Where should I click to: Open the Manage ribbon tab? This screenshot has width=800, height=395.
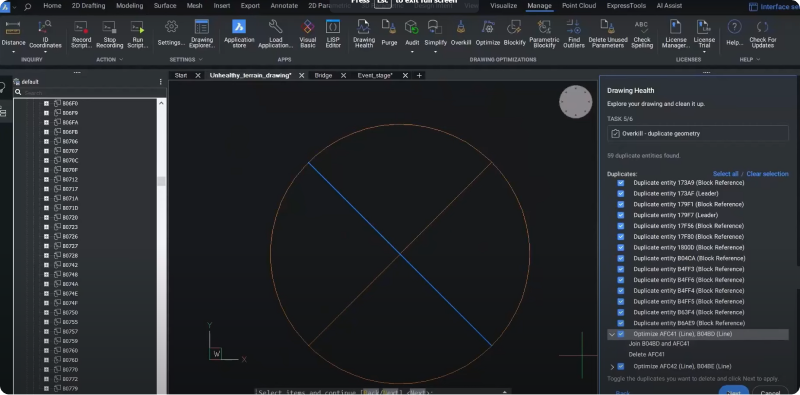(539, 6)
